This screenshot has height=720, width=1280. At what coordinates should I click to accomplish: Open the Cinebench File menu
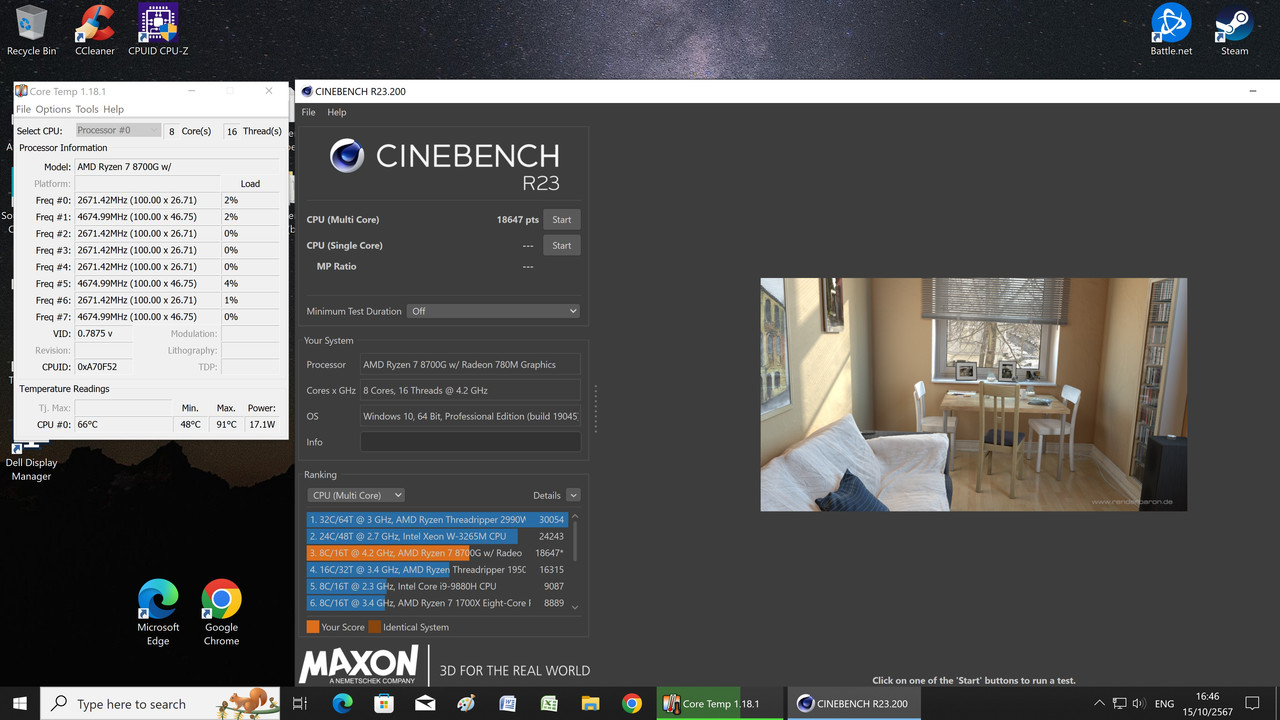(308, 112)
